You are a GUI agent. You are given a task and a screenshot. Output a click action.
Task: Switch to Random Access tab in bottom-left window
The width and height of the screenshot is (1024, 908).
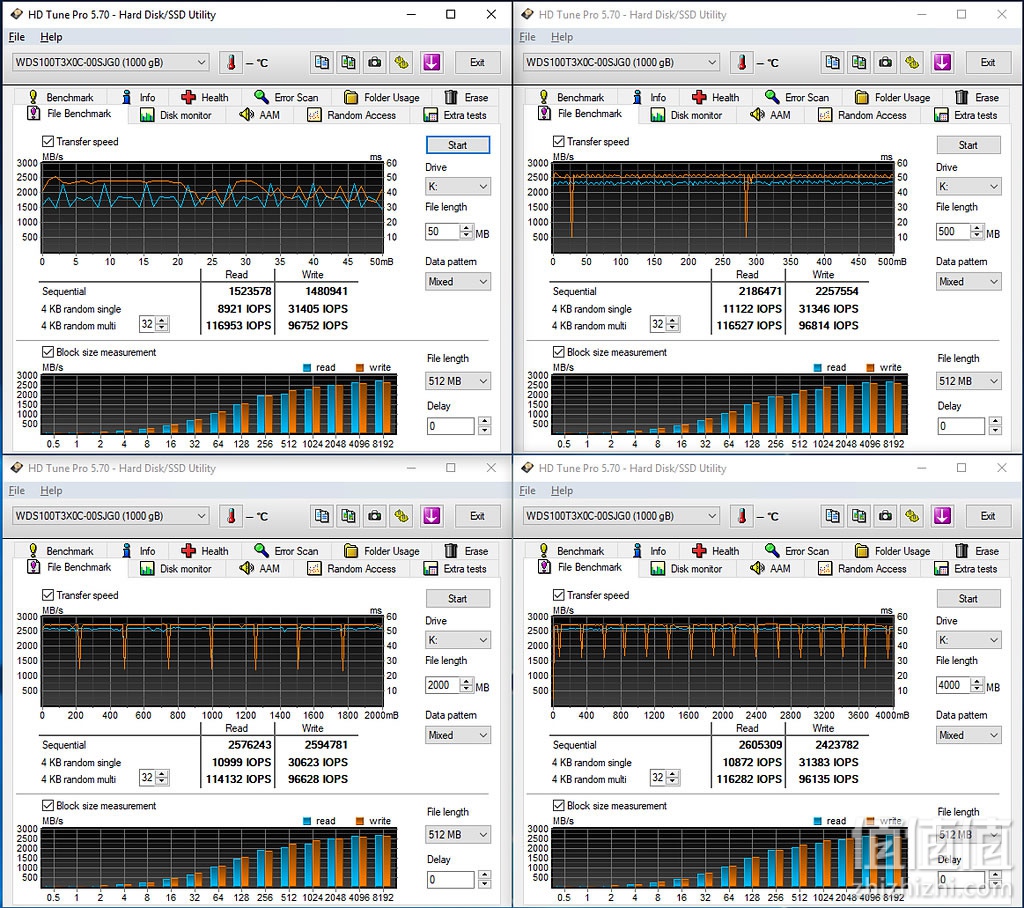point(352,568)
